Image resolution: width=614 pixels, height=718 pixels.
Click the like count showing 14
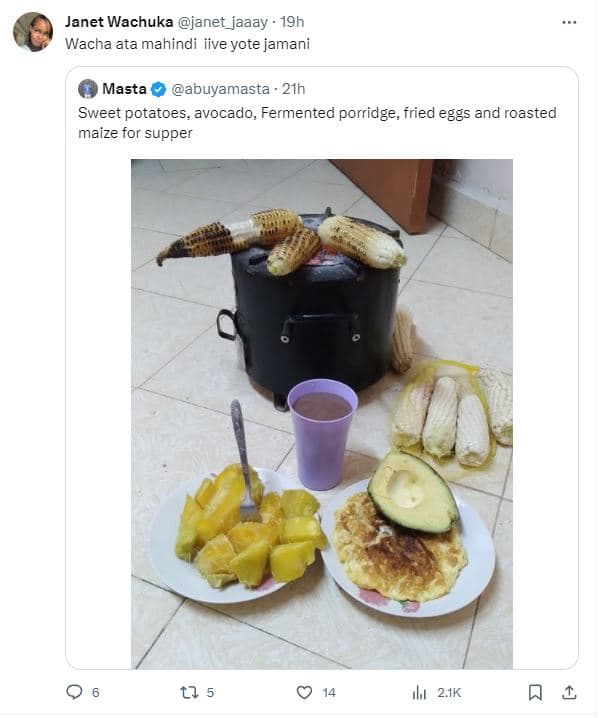click(x=329, y=692)
